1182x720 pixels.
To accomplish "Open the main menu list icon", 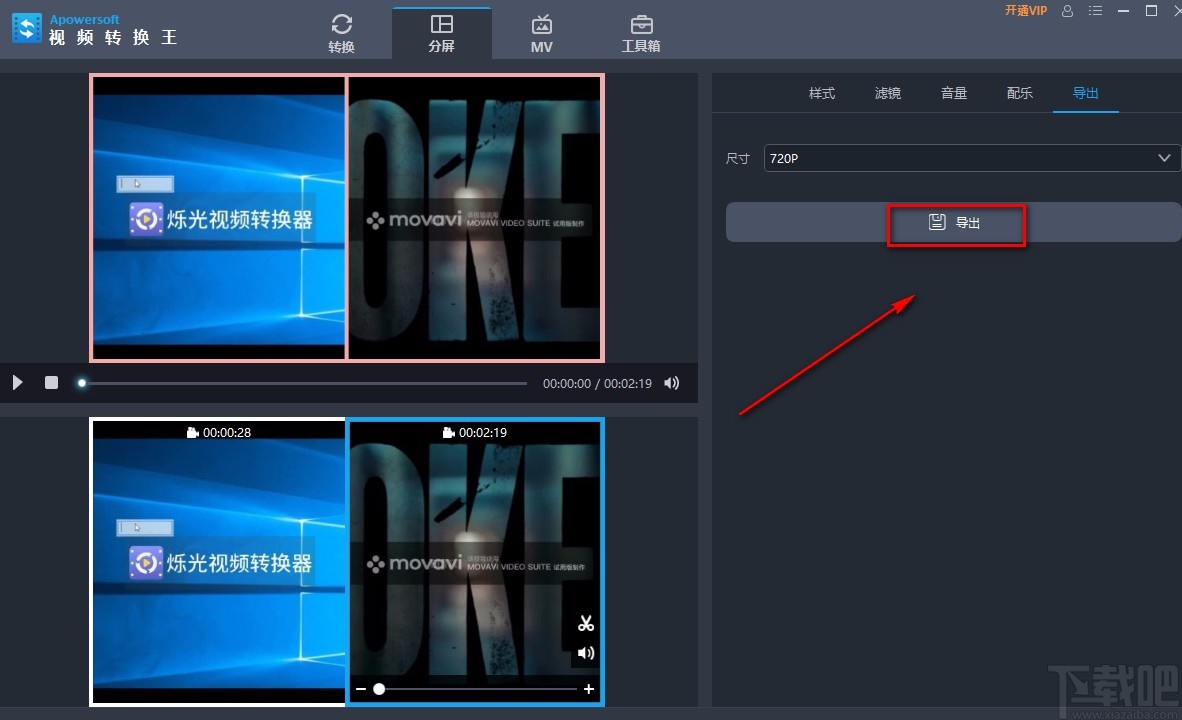I will (1095, 11).
